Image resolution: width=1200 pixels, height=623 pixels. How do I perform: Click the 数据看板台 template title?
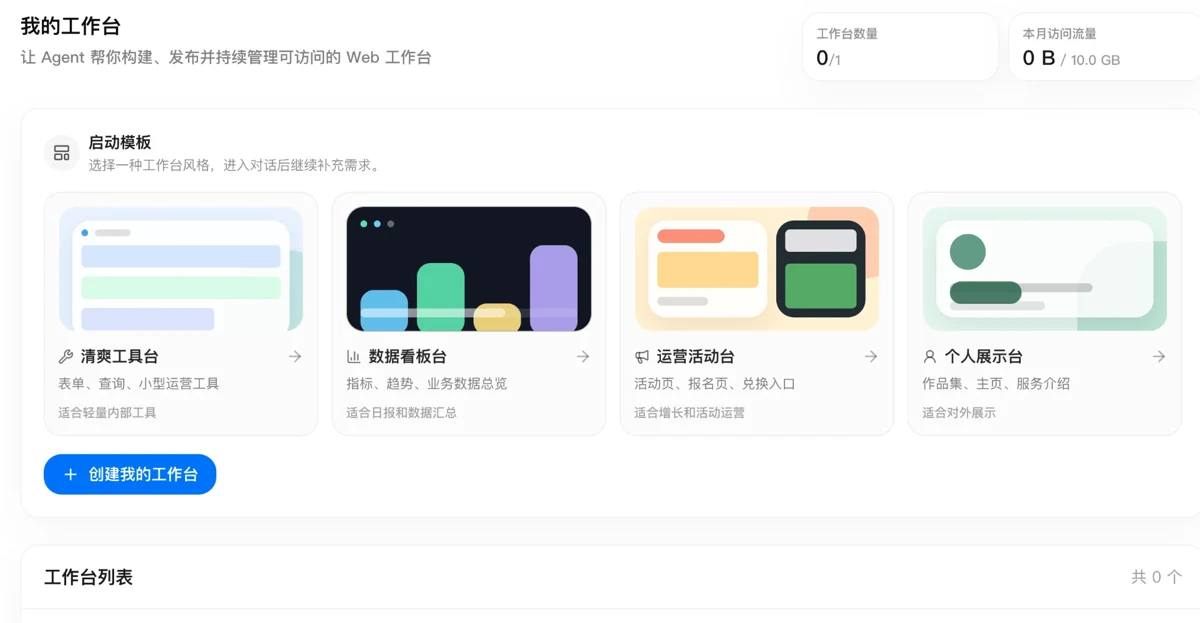[408, 356]
